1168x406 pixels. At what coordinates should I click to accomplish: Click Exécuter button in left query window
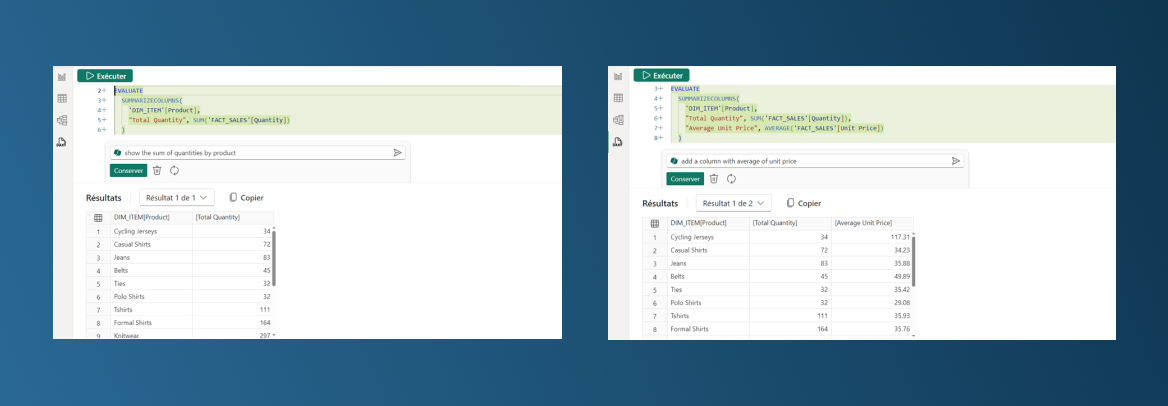105,76
